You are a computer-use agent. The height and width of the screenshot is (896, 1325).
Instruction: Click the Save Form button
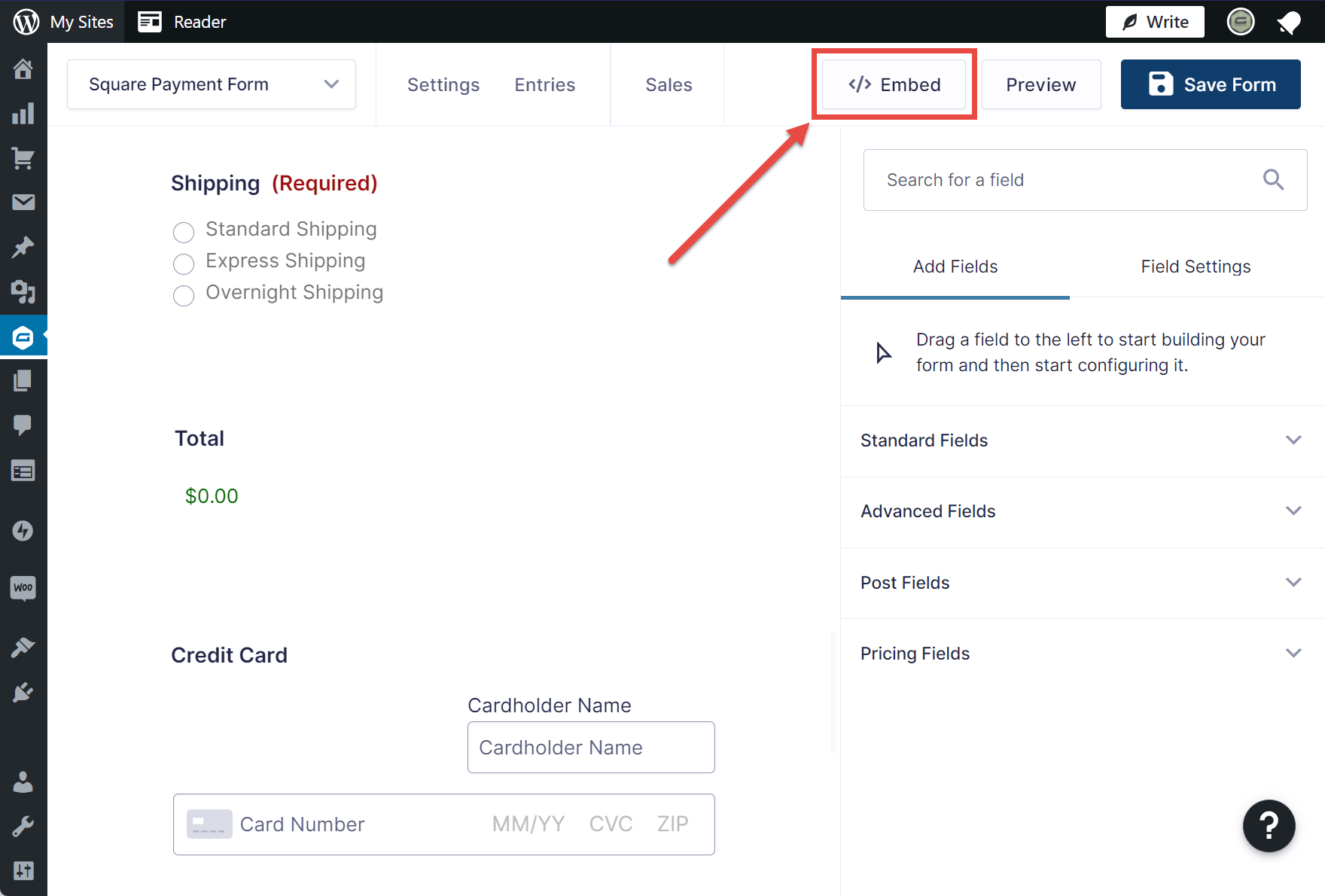click(1211, 84)
